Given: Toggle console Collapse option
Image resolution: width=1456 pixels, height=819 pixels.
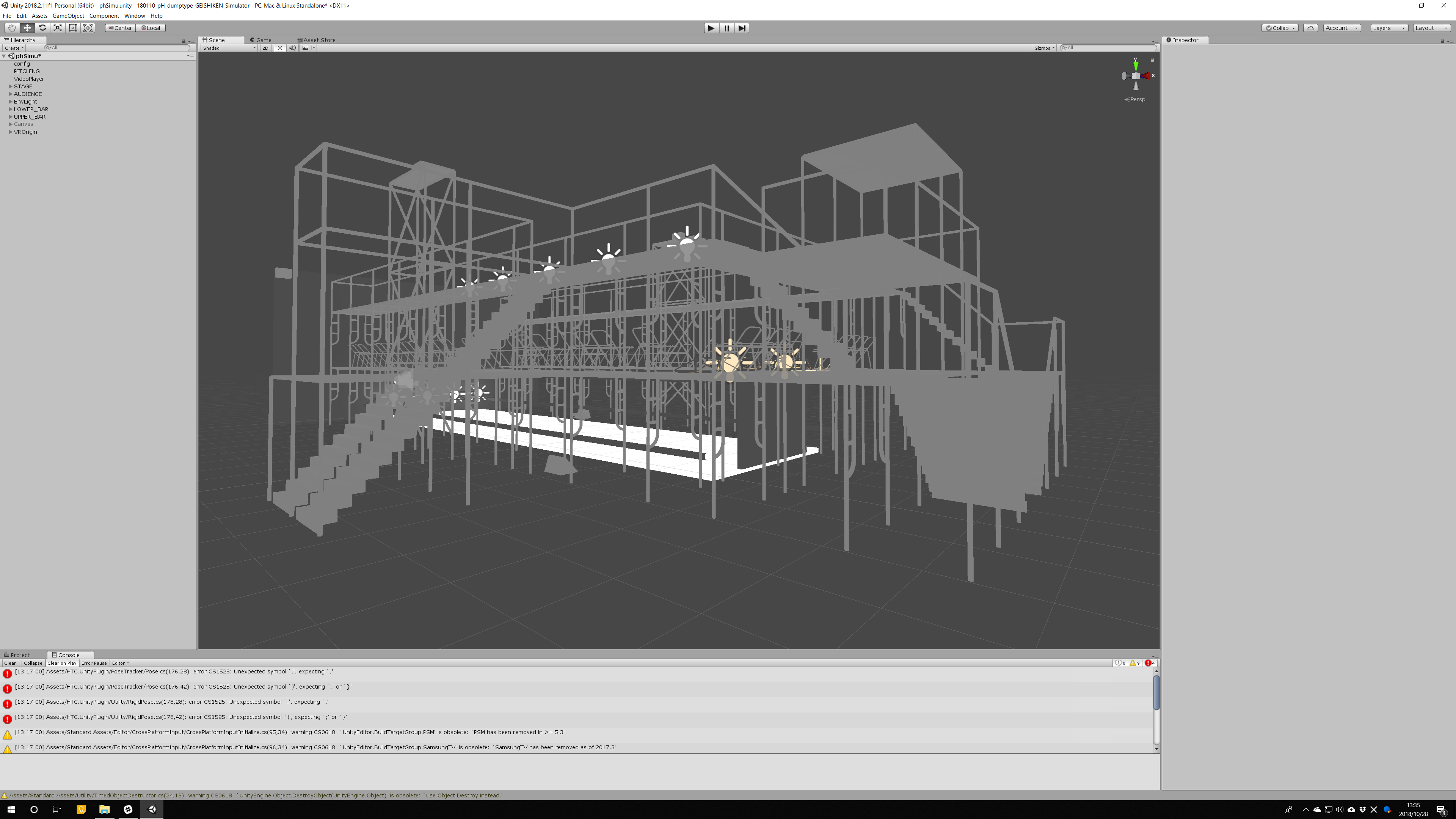Looking at the screenshot, I should point(33,663).
